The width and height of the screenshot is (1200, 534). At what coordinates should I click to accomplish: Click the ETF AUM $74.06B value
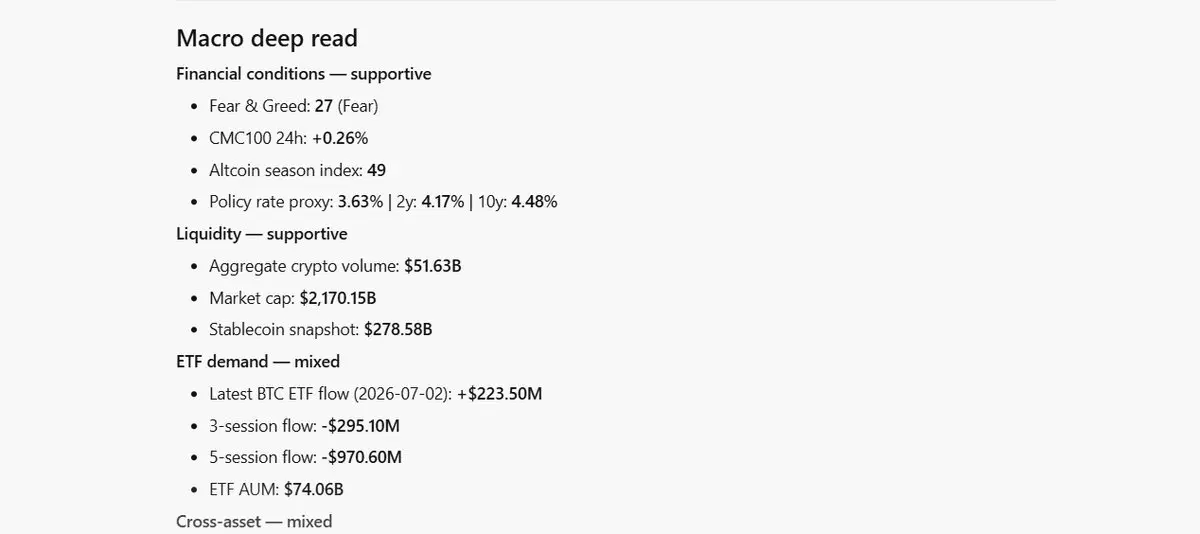click(x=314, y=490)
